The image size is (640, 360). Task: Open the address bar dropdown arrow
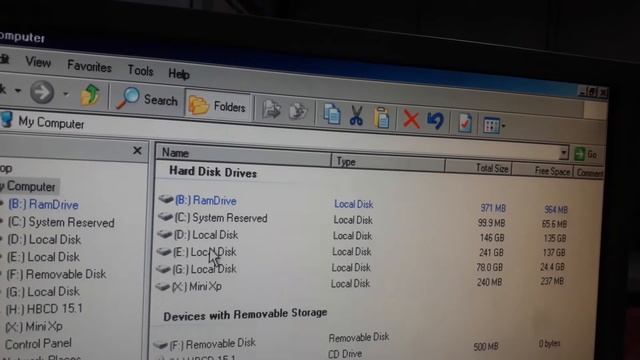(x=563, y=153)
